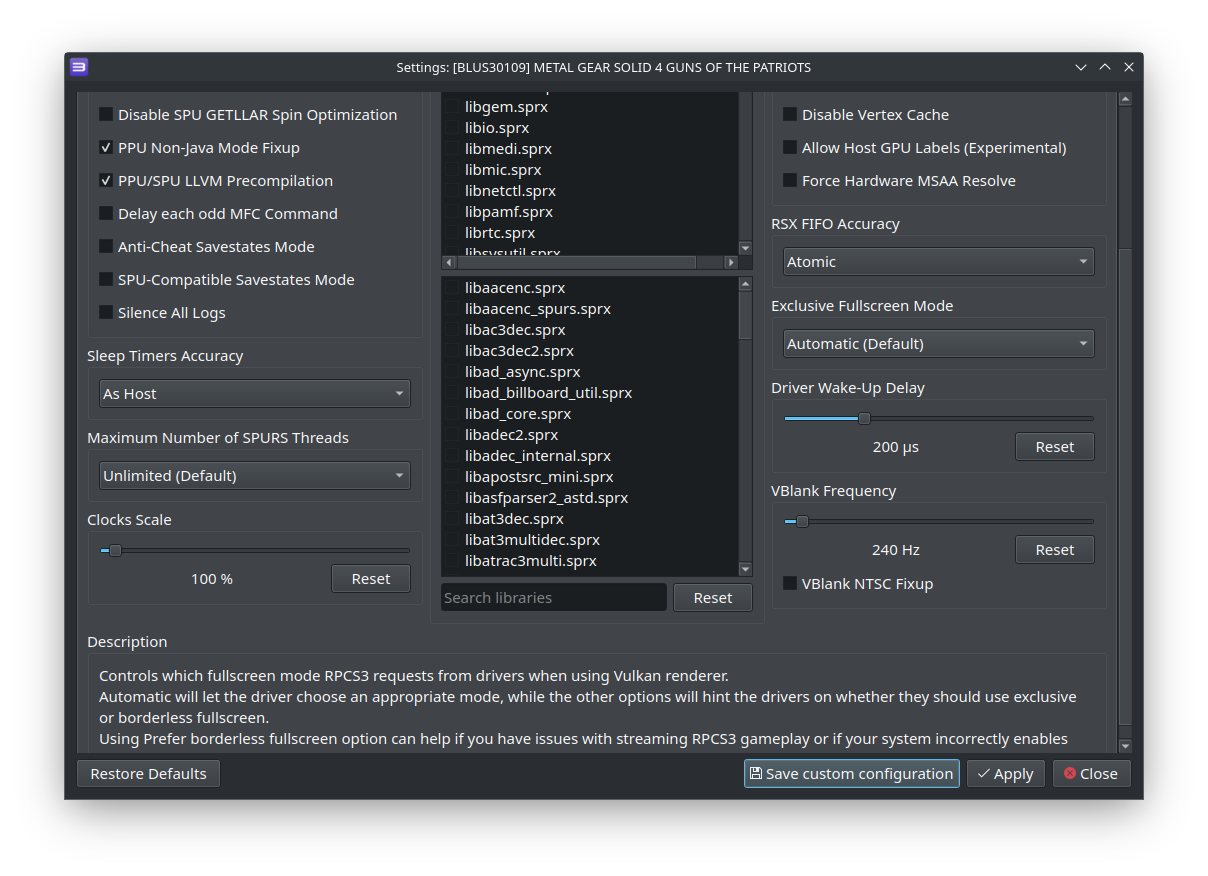This screenshot has width=1208, height=876.
Task: Click the Apply button
Action: (x=1006, y=774)
